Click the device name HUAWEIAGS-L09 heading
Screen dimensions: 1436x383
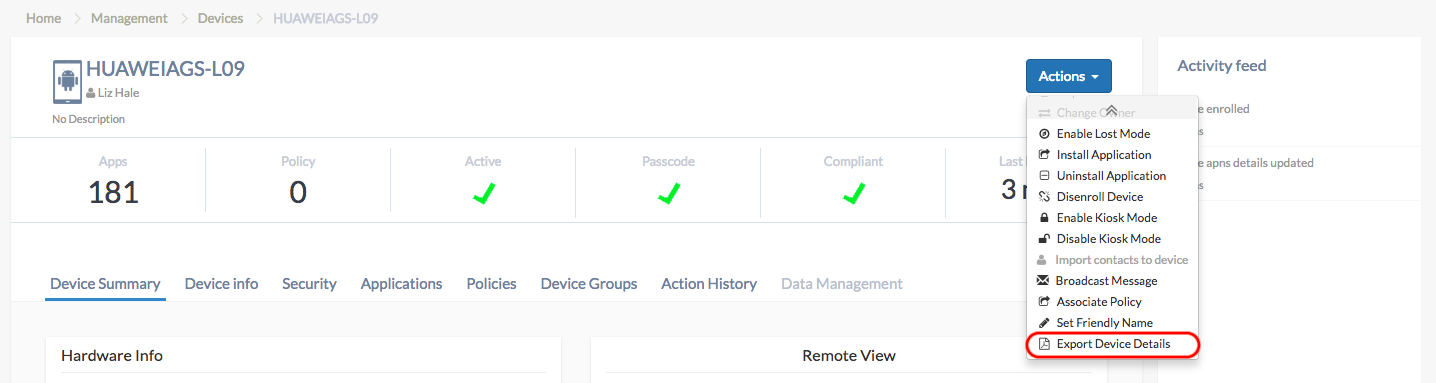pyautogui.click(x=165, y=69)
